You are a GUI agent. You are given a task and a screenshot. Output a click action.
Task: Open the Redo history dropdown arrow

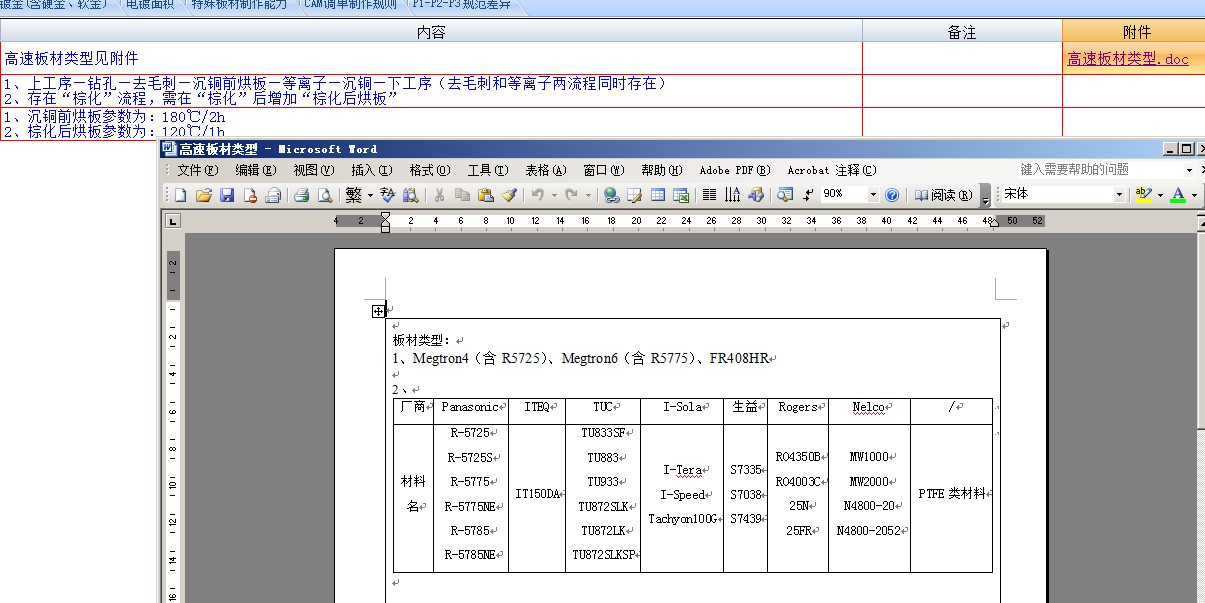(x=588, y=195)
